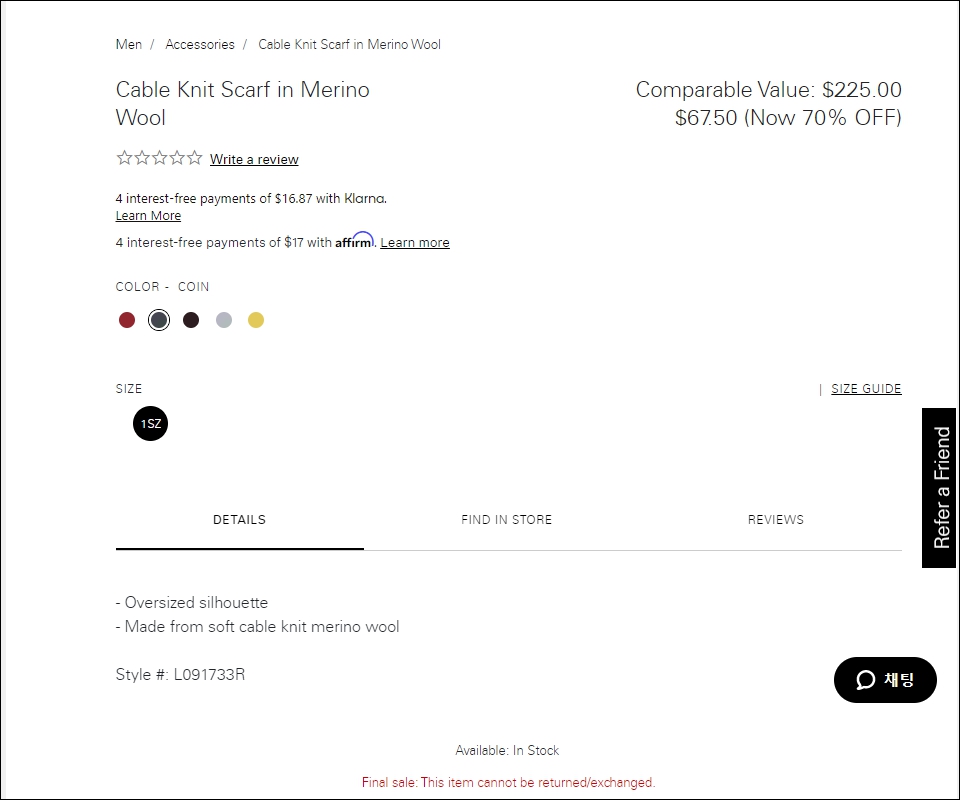Click Klarna's Learn More link
960x800 pixels.
[148, 216]
